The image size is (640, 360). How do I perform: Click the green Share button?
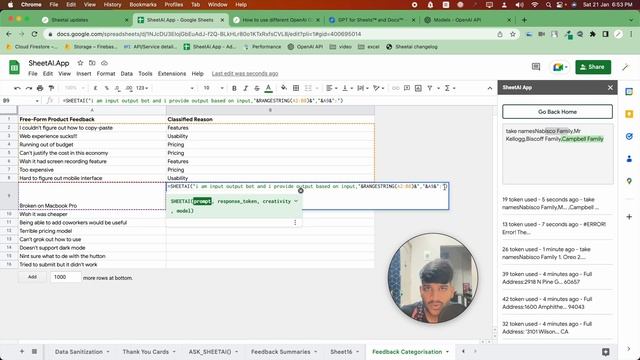593,67
